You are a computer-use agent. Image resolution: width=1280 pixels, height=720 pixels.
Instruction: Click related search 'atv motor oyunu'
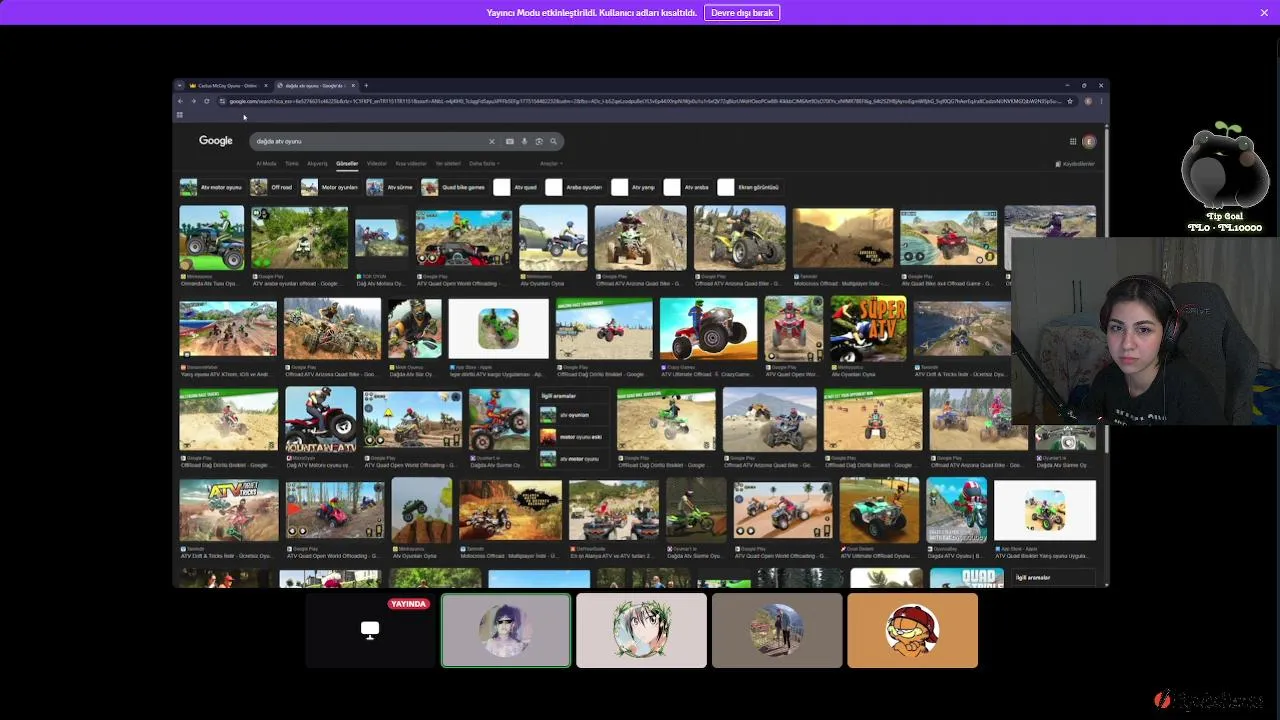coord(574,459)
